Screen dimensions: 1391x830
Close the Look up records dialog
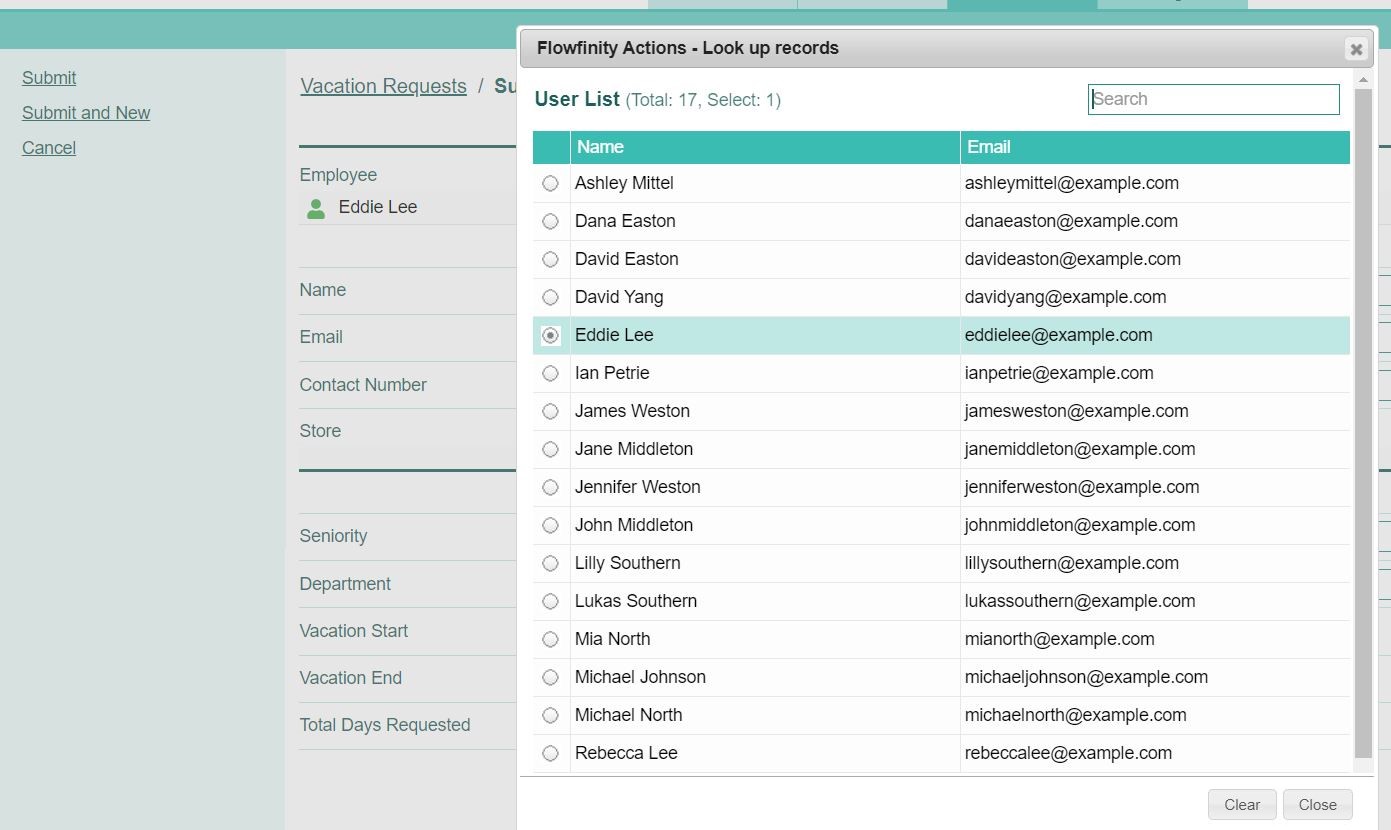pos(1356,49)
